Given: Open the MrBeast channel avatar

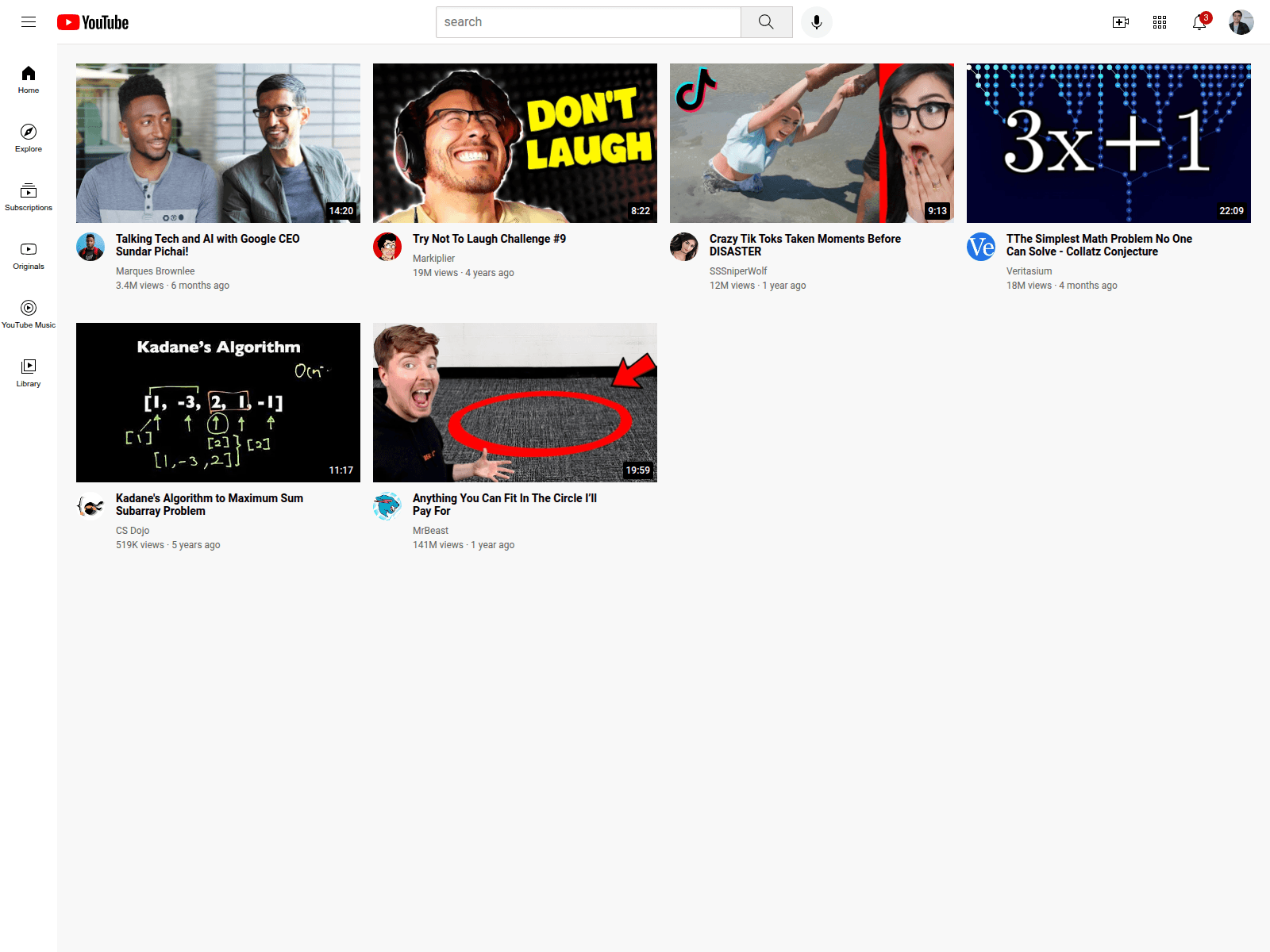Looking at the screenshot, I should pos(387,506).
